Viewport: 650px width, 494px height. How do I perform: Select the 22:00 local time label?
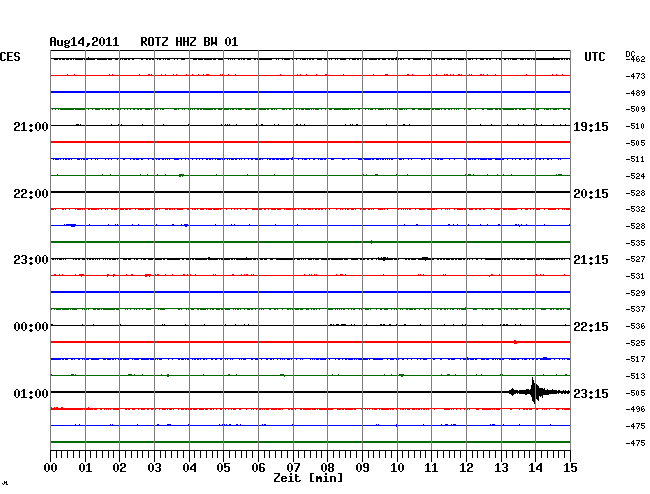[x=31, y=194]
